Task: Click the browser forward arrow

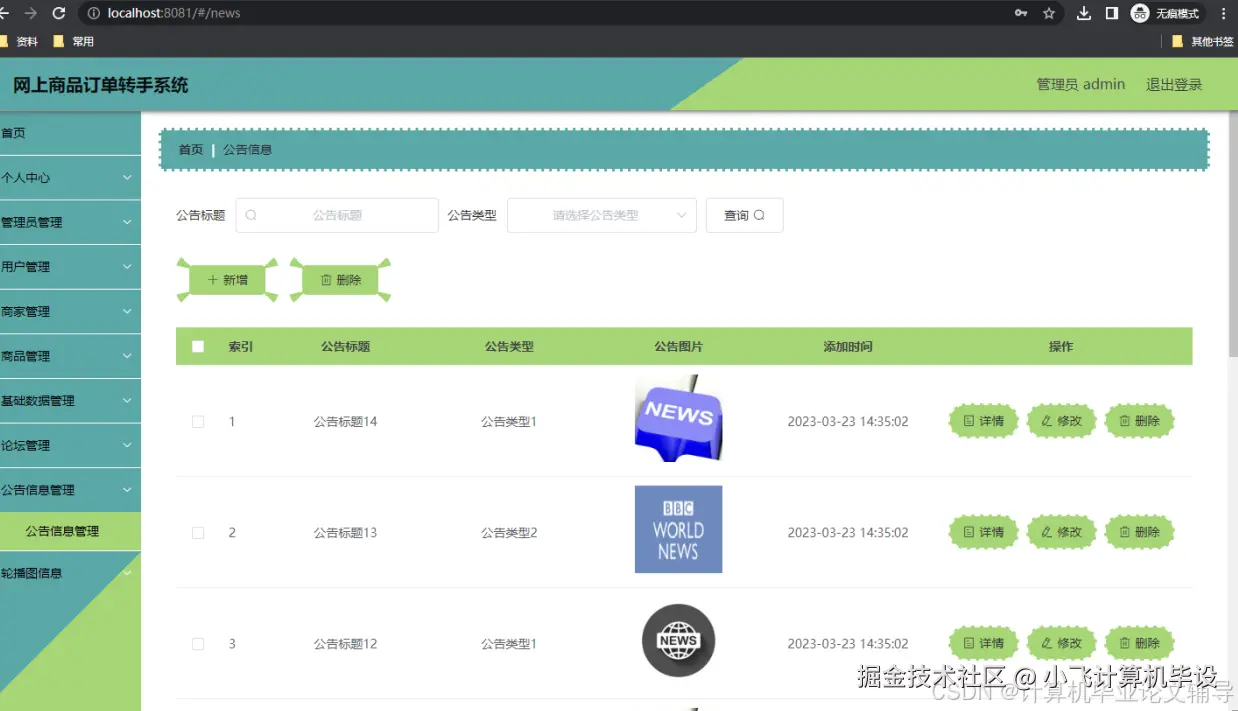Action: 30,13
